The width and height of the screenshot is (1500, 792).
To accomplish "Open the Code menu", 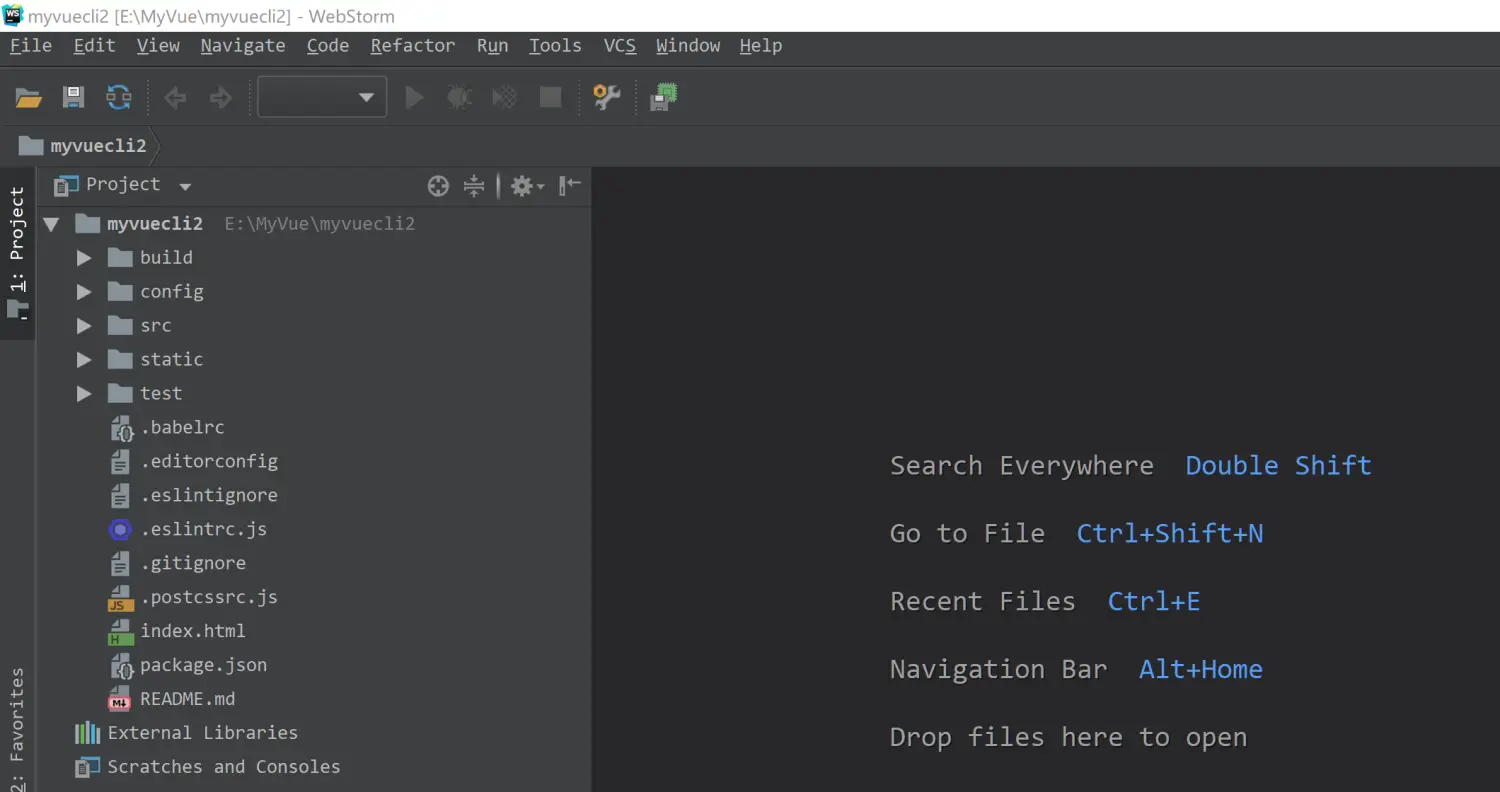I will click(327, 46).
